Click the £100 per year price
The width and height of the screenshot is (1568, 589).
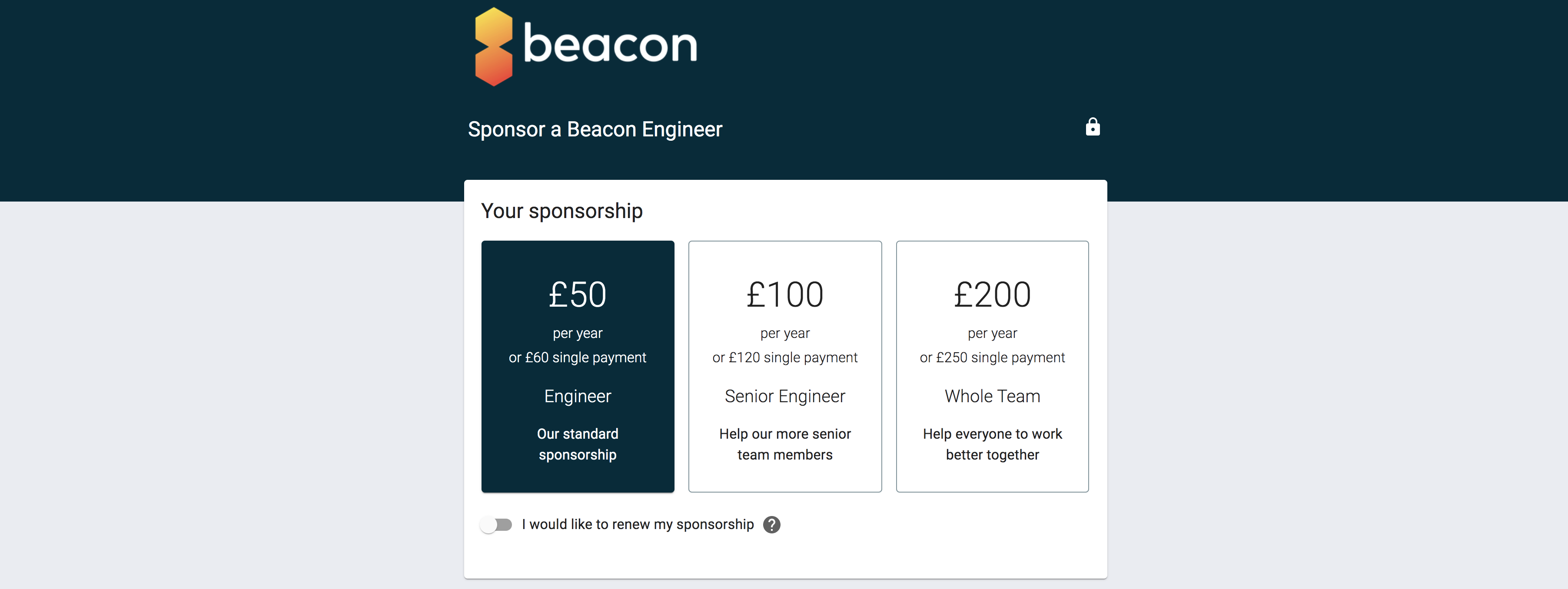click(784, 295)
